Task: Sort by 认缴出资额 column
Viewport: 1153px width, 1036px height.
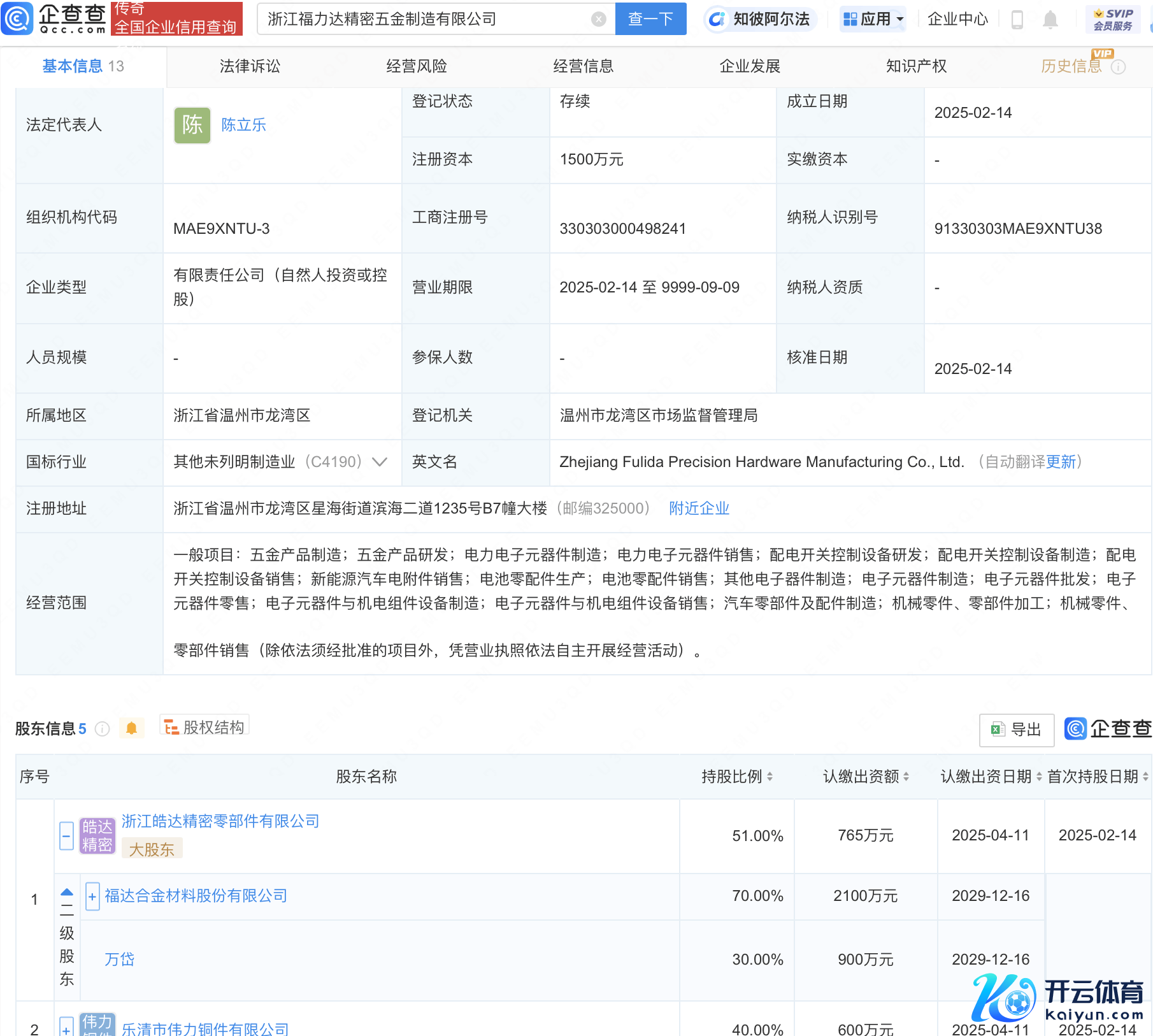Action: click(906, 777)
